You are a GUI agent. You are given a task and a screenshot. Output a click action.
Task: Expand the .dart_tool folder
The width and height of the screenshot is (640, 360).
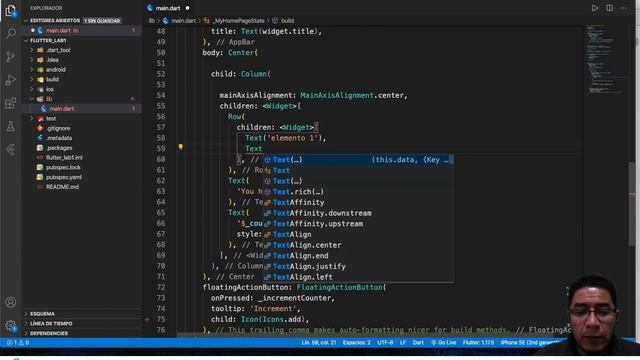click(x=58, y=50)
